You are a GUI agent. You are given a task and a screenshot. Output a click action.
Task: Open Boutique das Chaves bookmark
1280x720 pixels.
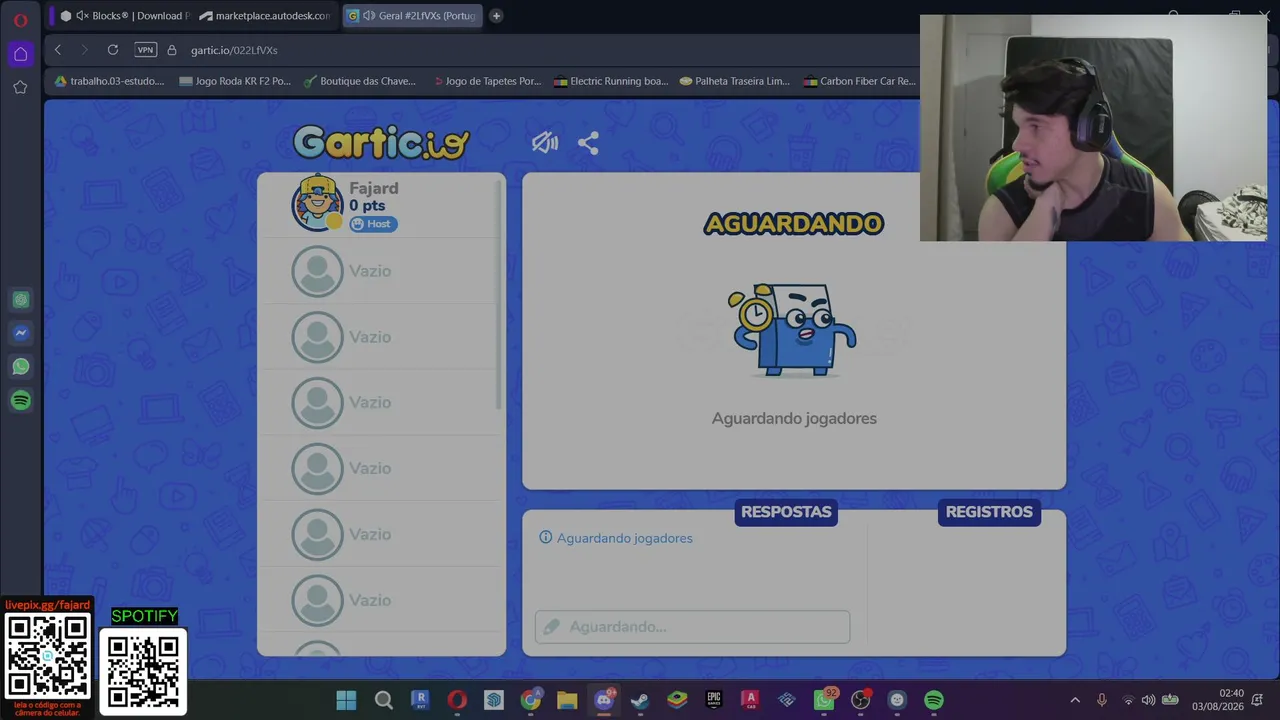tap(360, 81)
